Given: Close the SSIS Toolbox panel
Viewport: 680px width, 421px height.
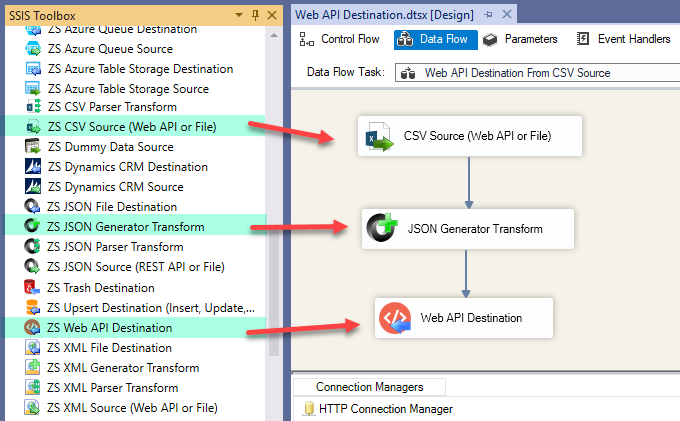Looking at the screenshot, I should pyautogui.click(x=272, y=15).
